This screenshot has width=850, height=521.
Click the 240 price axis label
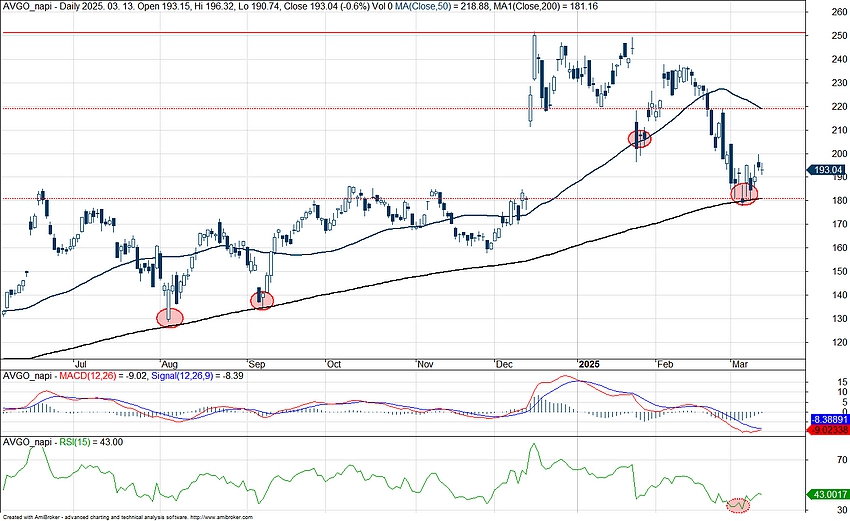pos(839,60)
